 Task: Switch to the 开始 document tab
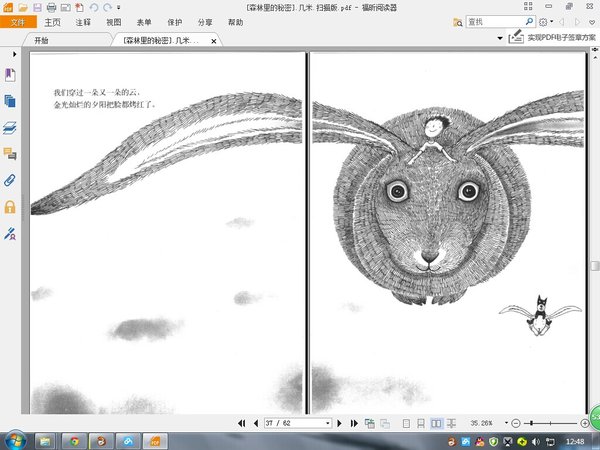tap(41, 41)
